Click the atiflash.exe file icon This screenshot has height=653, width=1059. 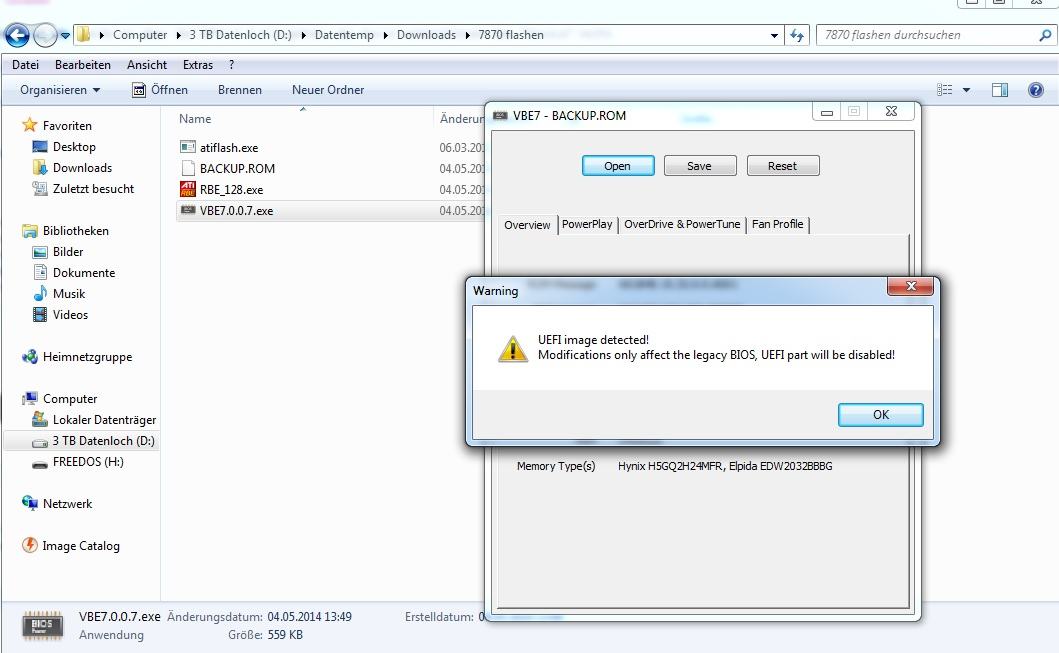pos(188,147)
